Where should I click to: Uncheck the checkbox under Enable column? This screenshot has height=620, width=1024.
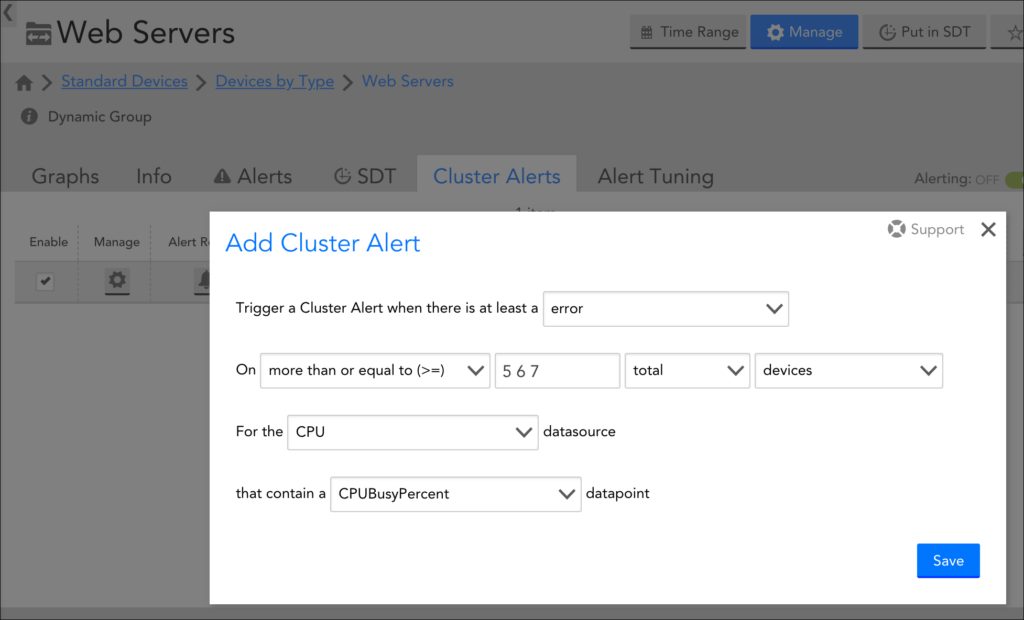(44, 281)
